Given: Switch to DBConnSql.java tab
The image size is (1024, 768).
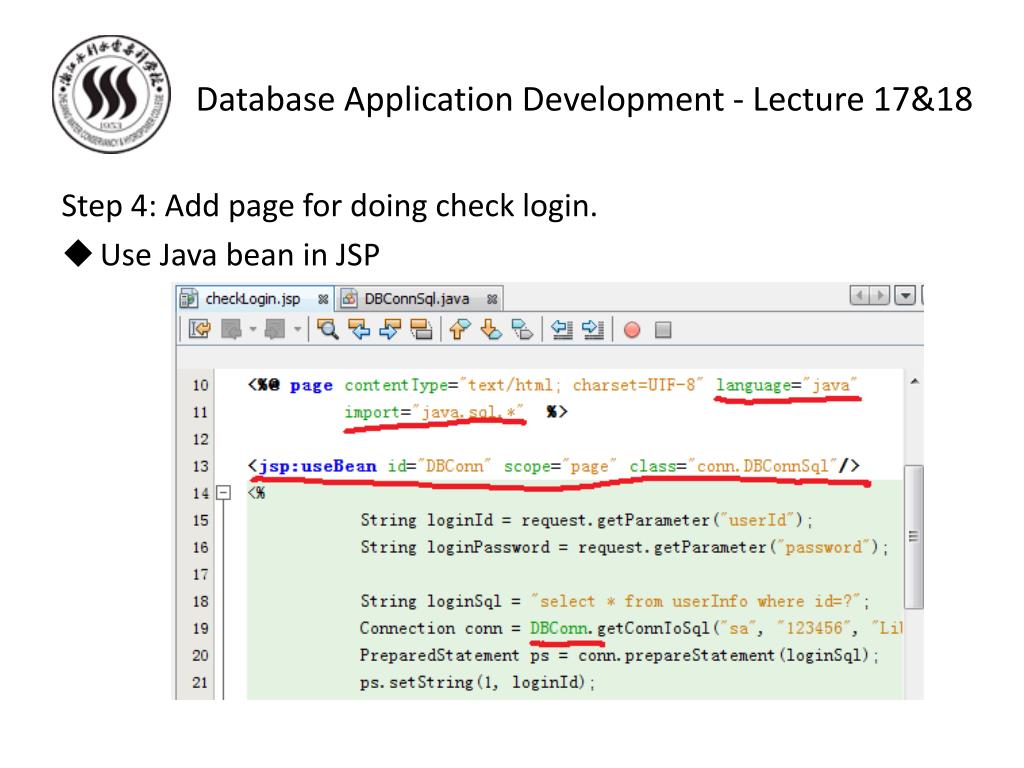Looking at the screenshot, I should pos(420,298).
